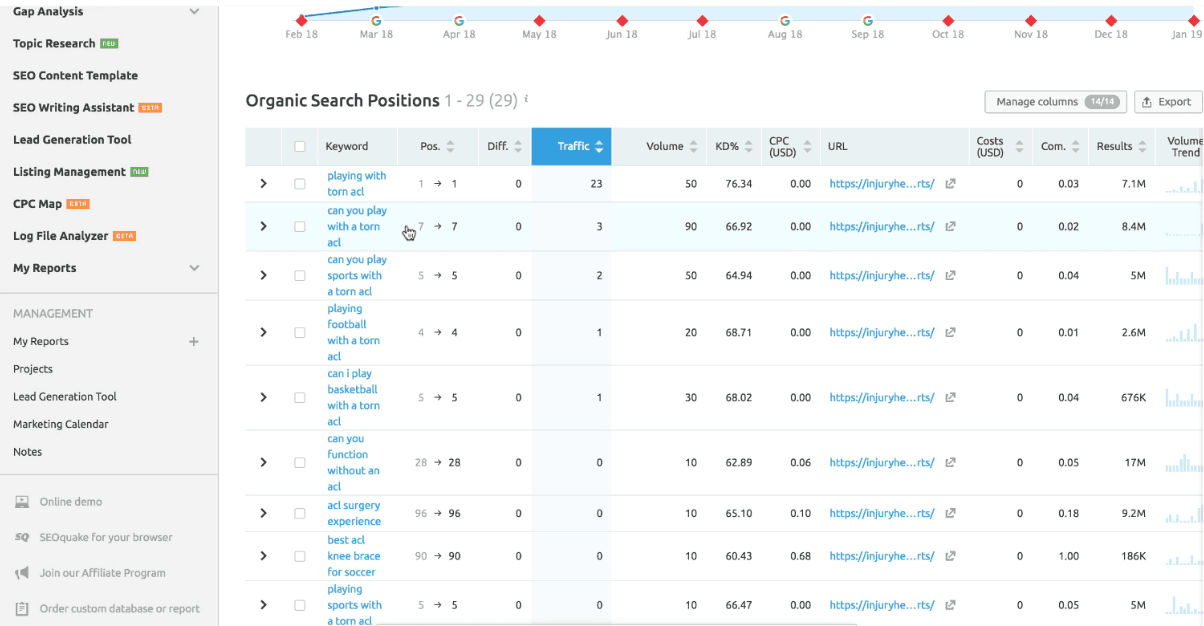Expand the 'acl surgery experience' row

264,513
